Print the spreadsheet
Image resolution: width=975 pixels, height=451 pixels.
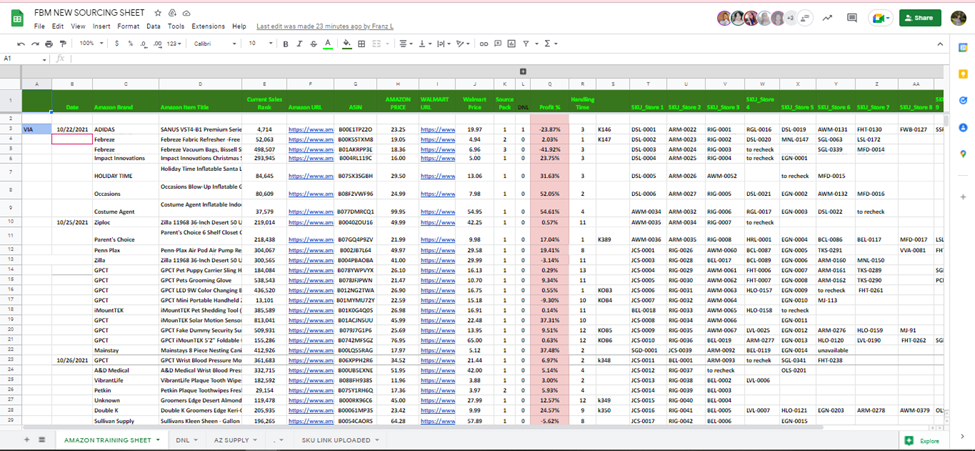(x=49, y=44)
